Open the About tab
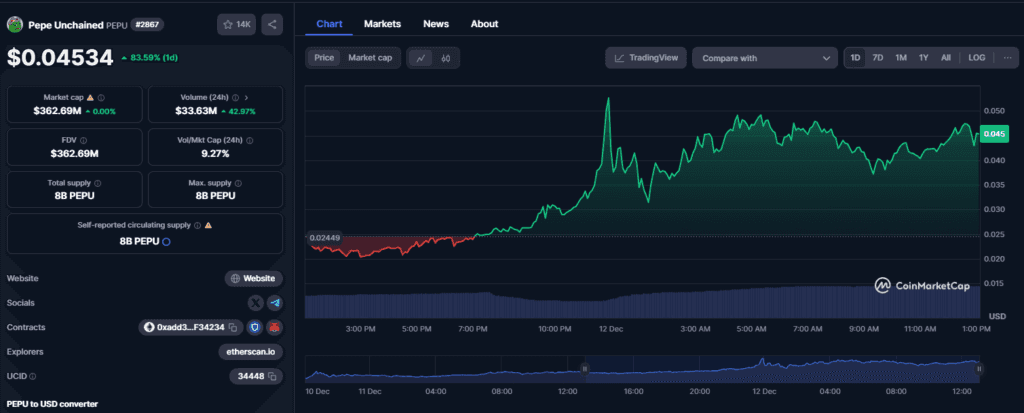 pos(485,24)
